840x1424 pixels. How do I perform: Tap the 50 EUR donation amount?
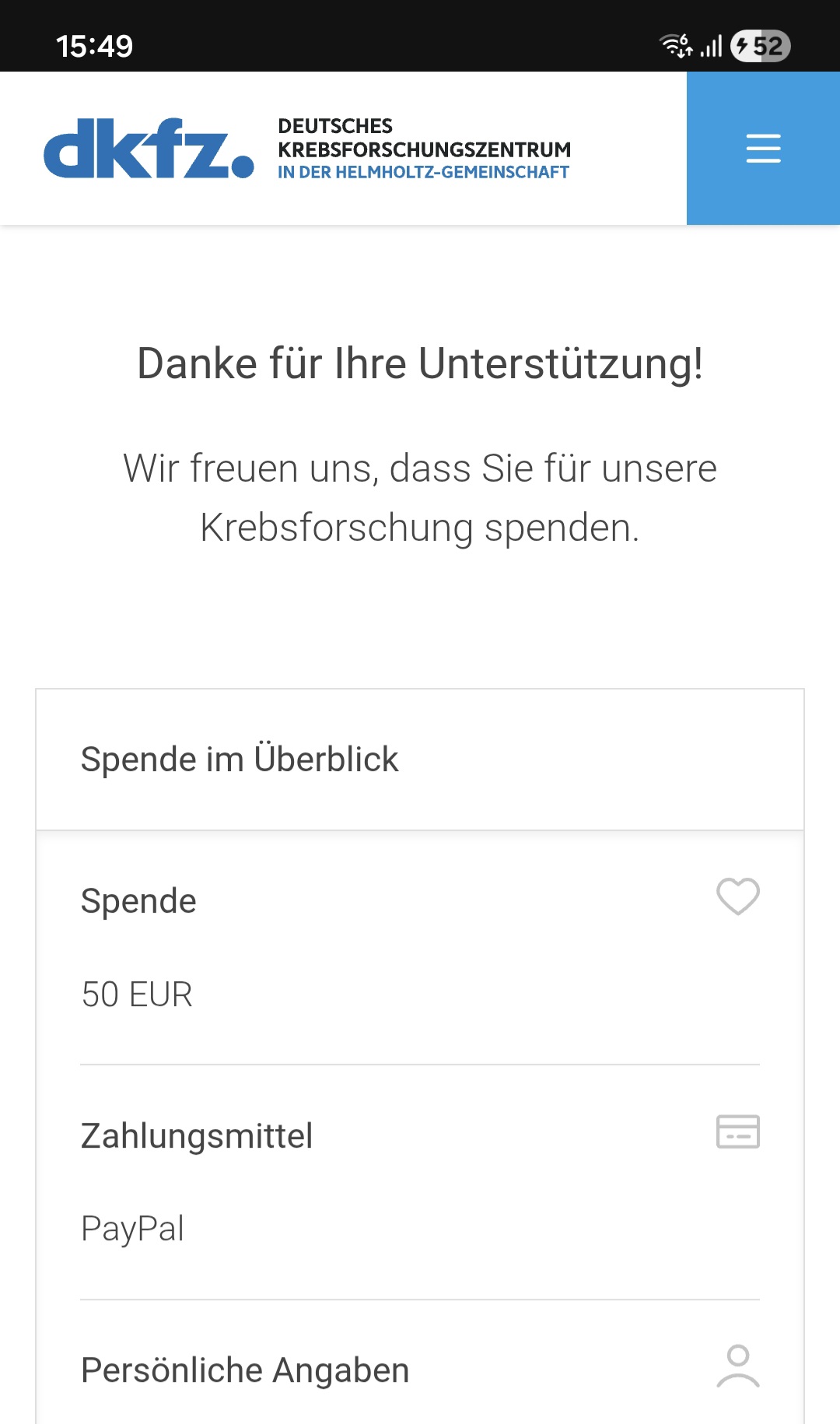coord(137,994)
